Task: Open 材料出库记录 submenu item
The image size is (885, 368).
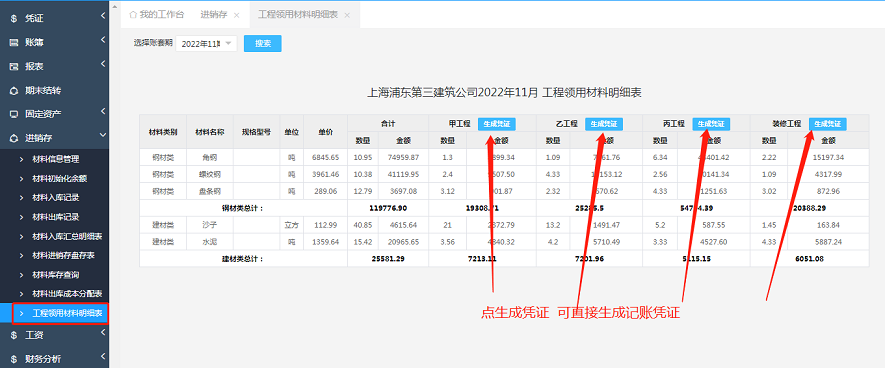Action: coord(56,217)
